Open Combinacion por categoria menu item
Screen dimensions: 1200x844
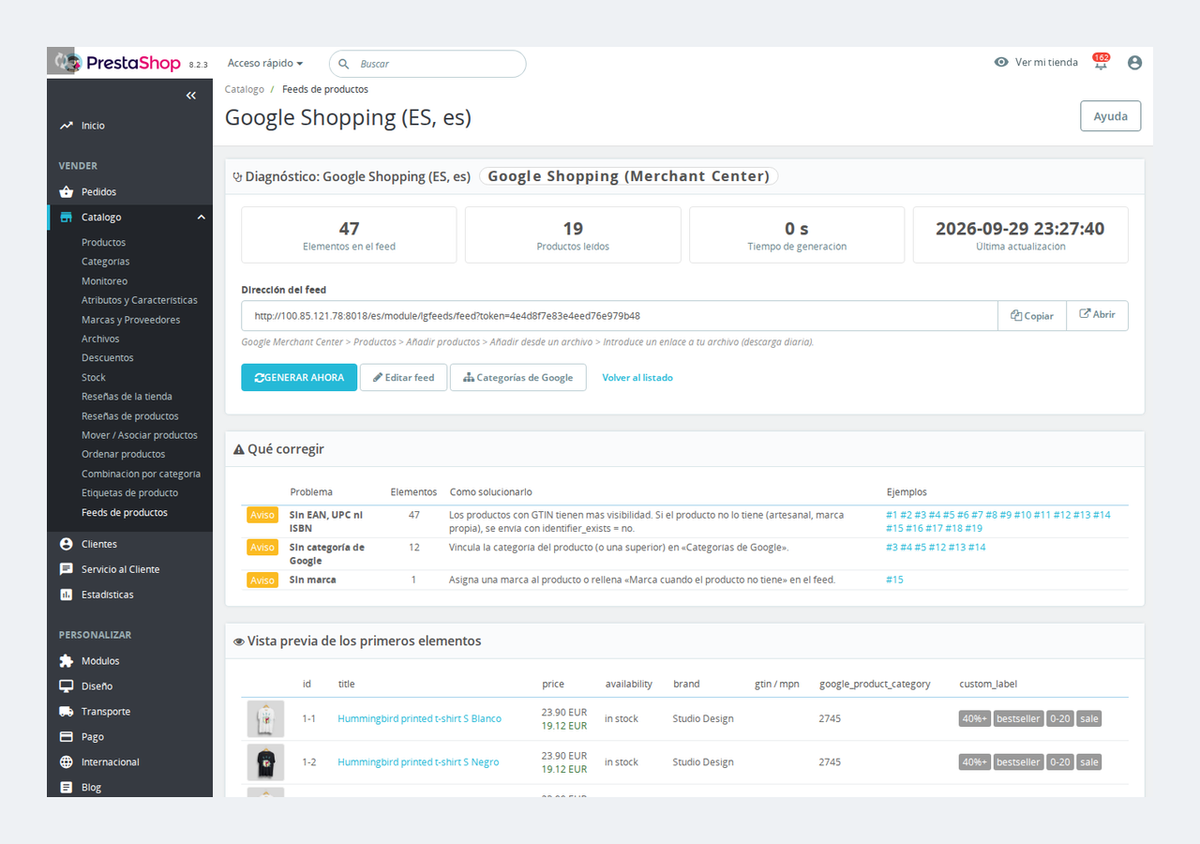(x=141, y=474)
